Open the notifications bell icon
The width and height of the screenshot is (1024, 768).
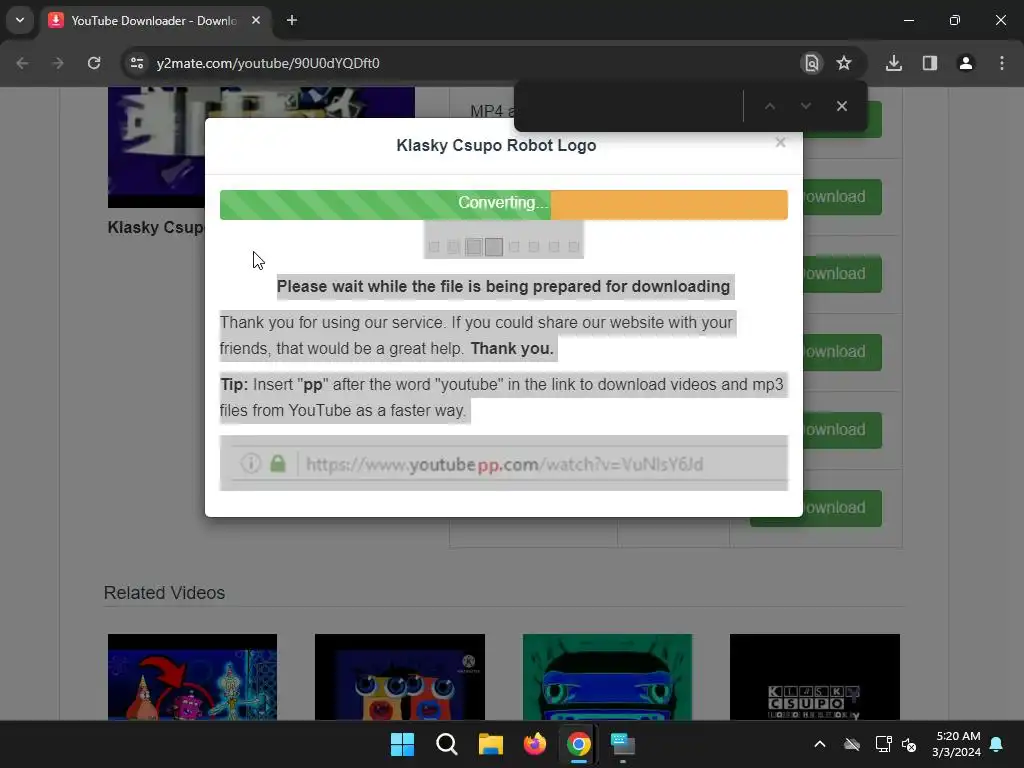coord(997,744)
